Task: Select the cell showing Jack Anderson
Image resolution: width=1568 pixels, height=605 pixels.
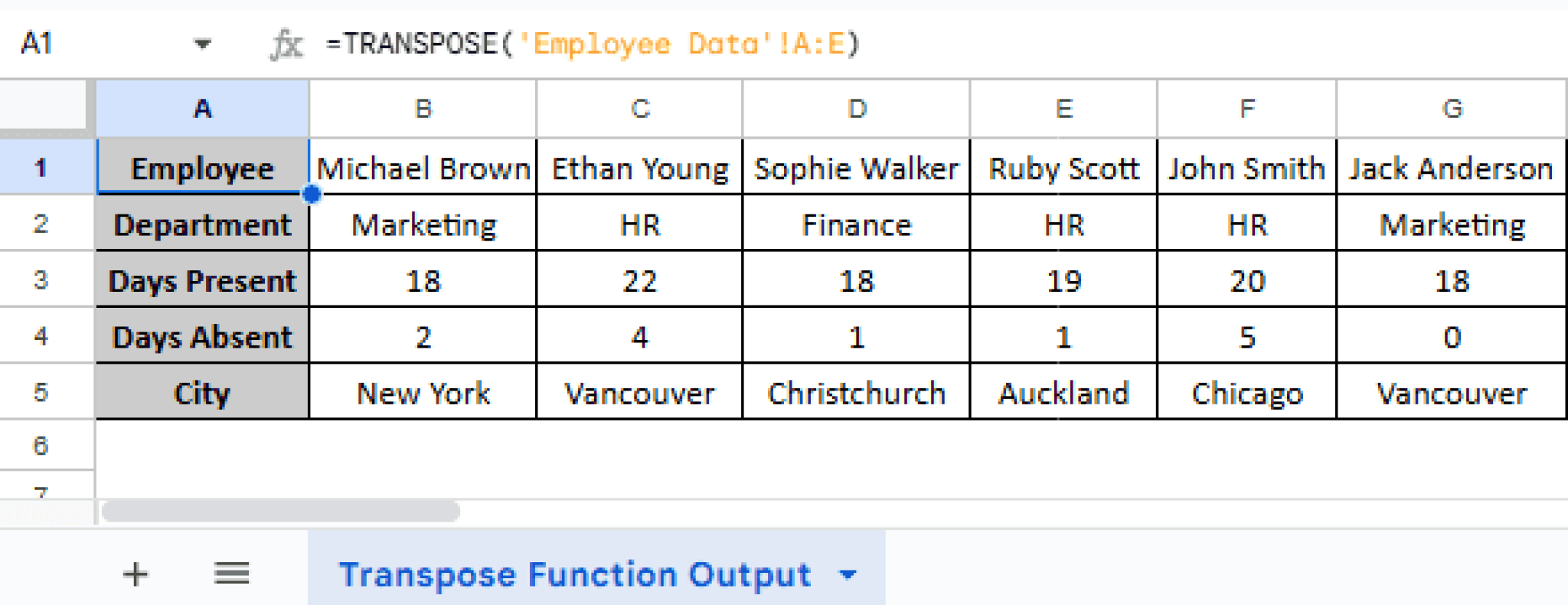Action: tap(1451, 168)
